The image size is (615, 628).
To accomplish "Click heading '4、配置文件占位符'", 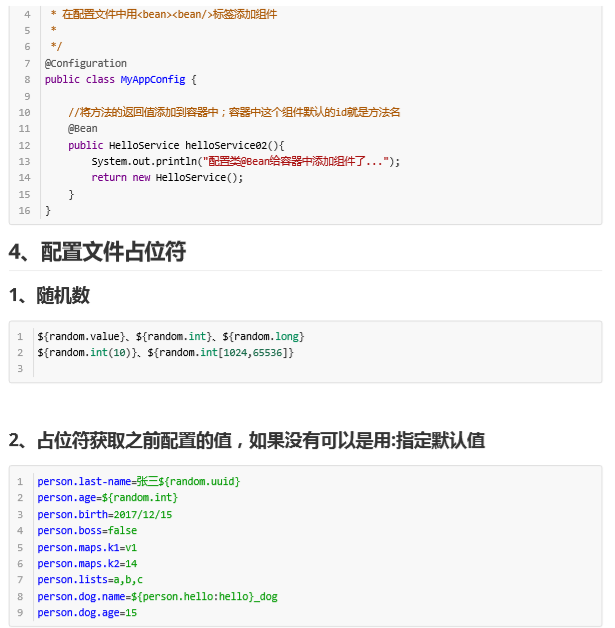I will (97, 252).
